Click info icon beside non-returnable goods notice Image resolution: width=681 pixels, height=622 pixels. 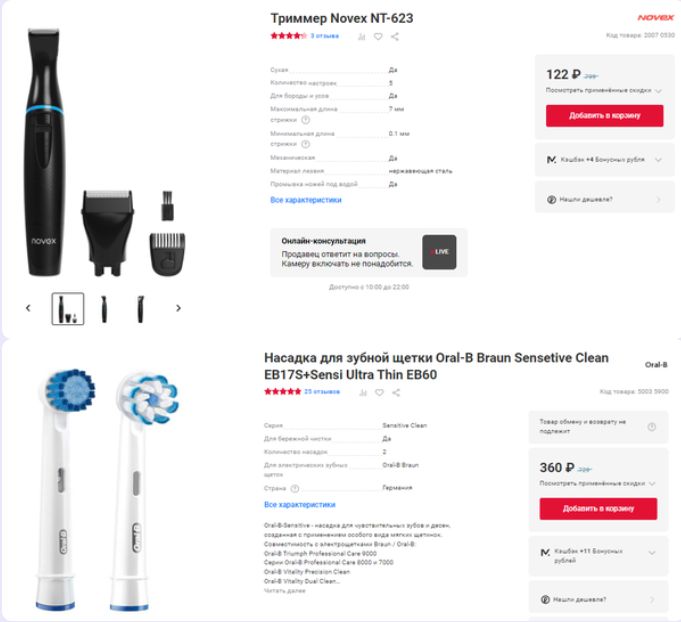(x=651, y=427)
